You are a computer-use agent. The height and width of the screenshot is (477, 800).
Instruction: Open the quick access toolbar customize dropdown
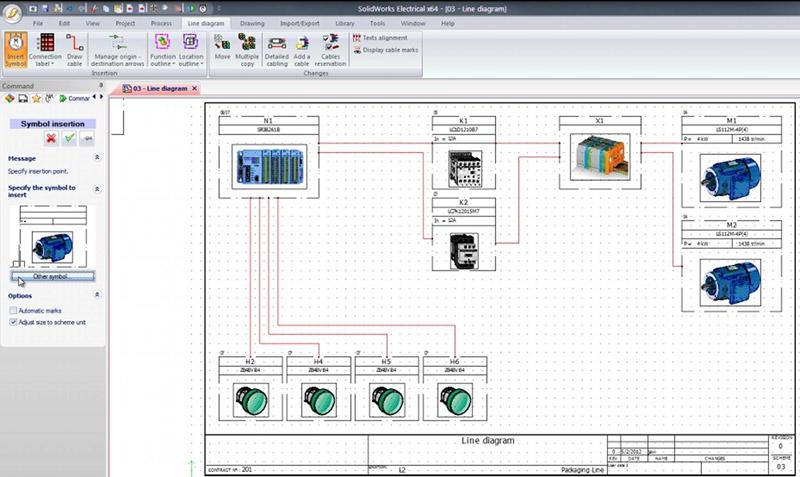pos(219,9)
